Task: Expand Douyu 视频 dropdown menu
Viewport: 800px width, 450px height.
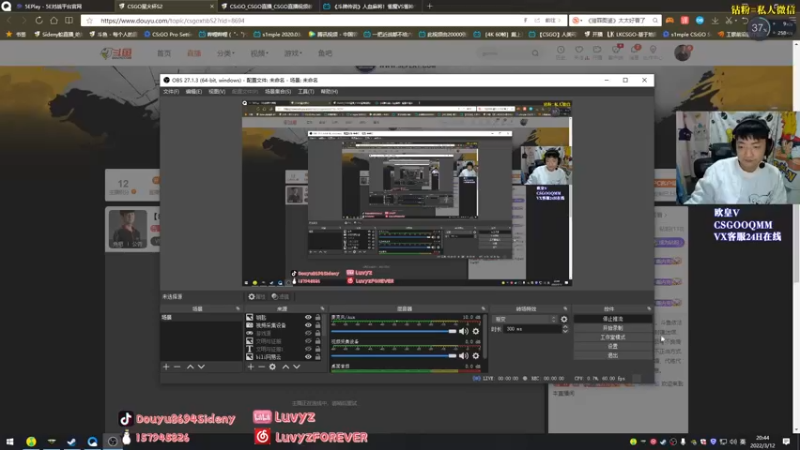Action: (259, 53)
